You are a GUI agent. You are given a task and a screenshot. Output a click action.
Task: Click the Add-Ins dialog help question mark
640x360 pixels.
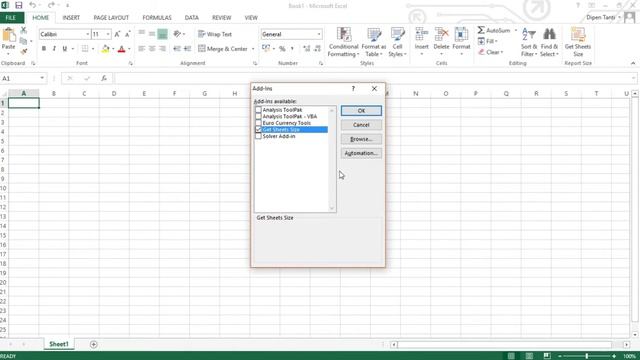(353, 89)
